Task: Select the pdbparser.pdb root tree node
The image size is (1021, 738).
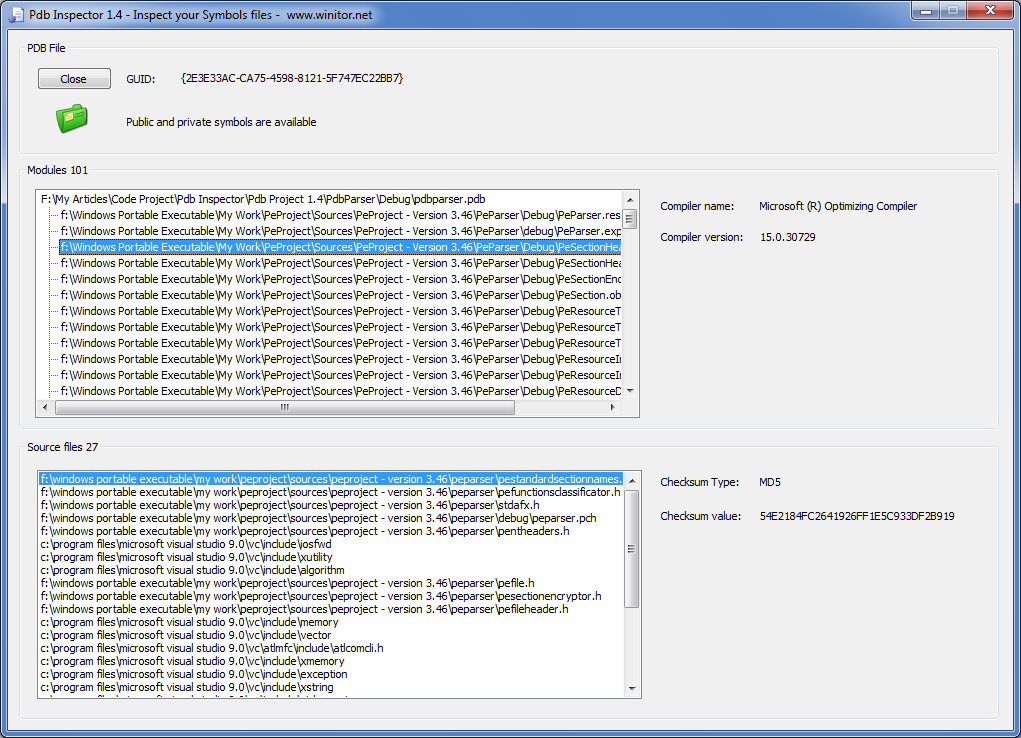Action: pos(263,199)
